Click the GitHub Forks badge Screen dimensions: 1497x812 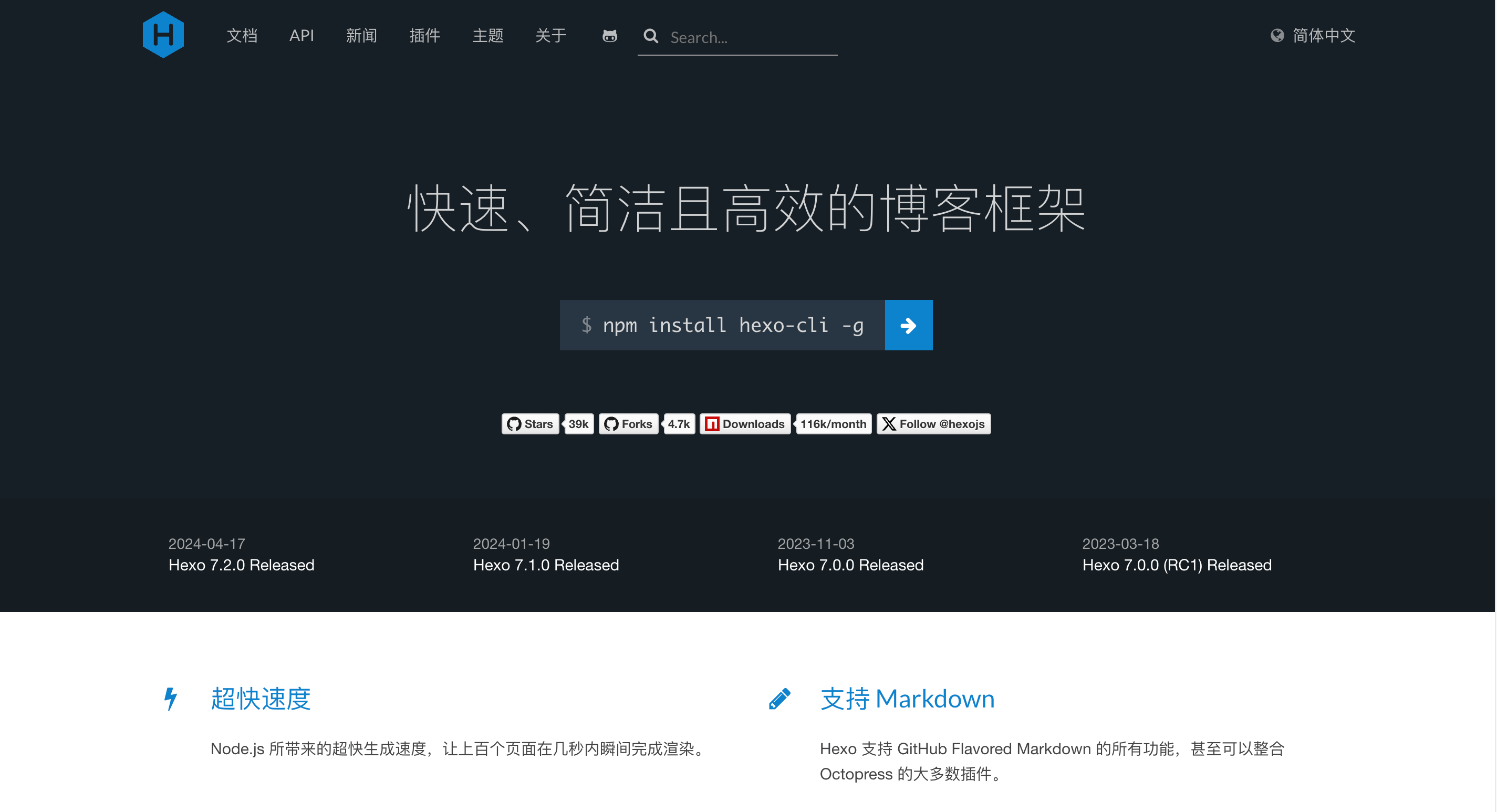(628, 424)
